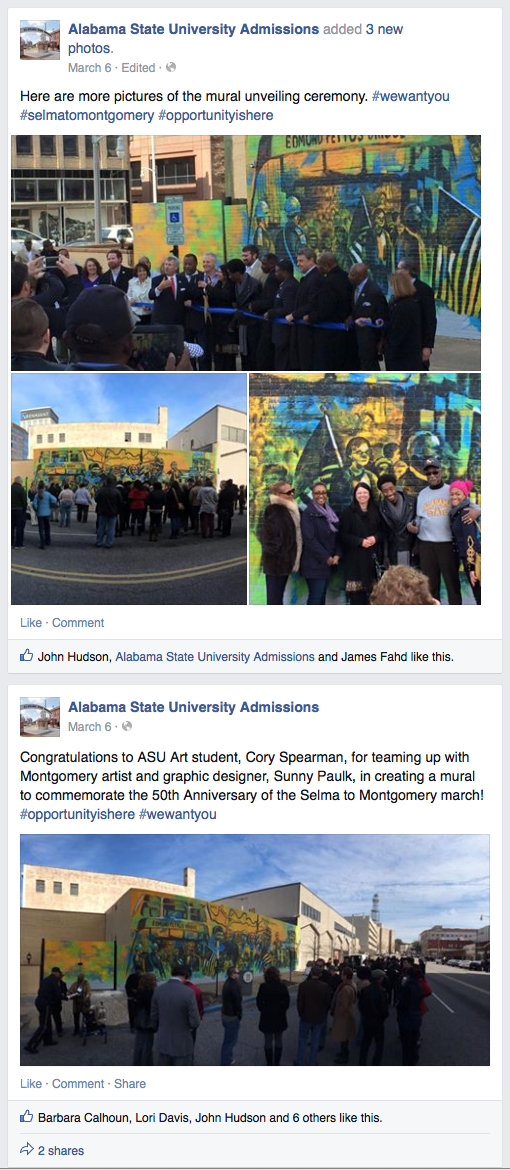This screenshot has height=1170, width=510.
Task: View the 2 shares list
Action: pos(61,1151)
